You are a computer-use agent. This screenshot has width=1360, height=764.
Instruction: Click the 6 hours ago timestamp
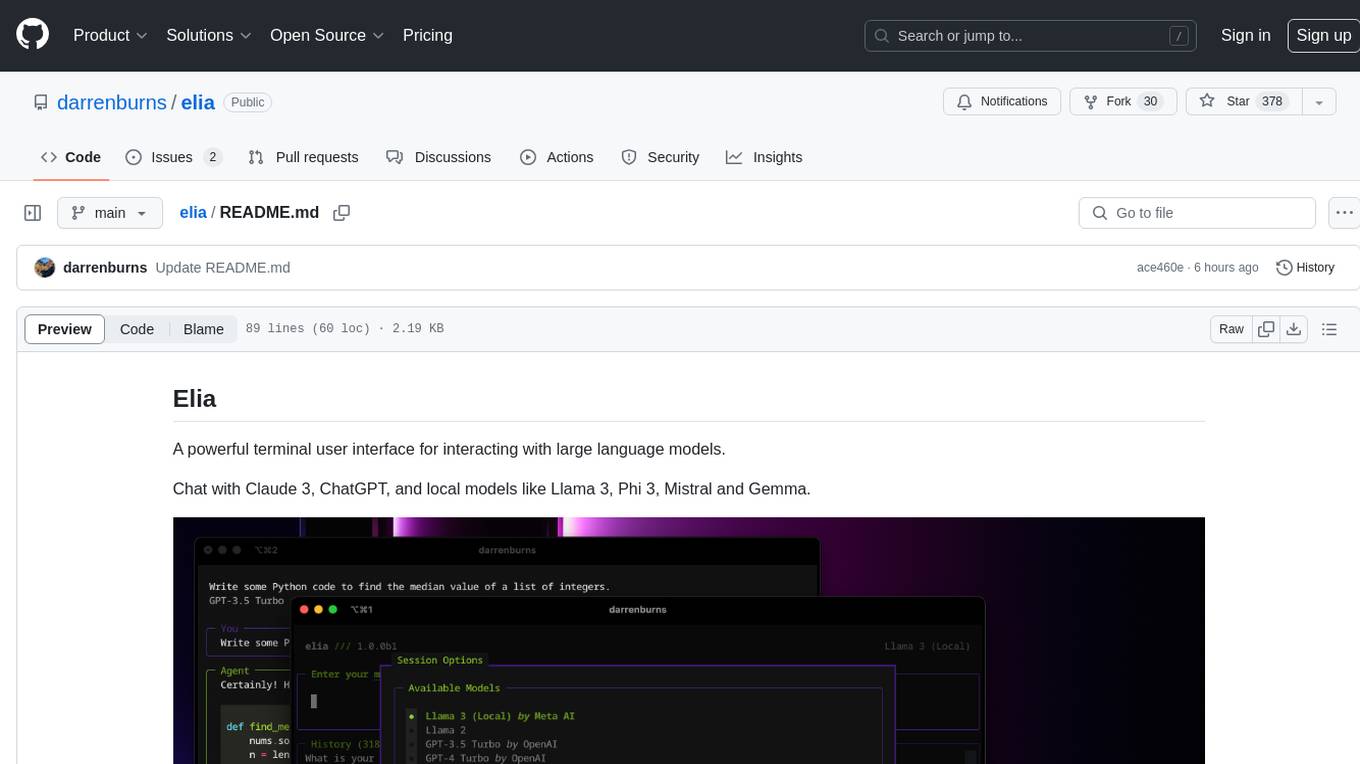(x=1226, y=268)
